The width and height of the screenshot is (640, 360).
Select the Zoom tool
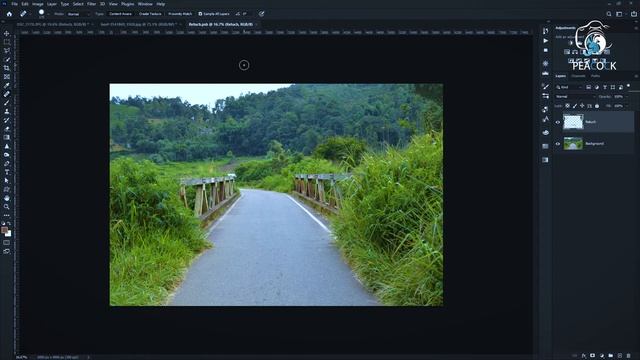(7, 207)
